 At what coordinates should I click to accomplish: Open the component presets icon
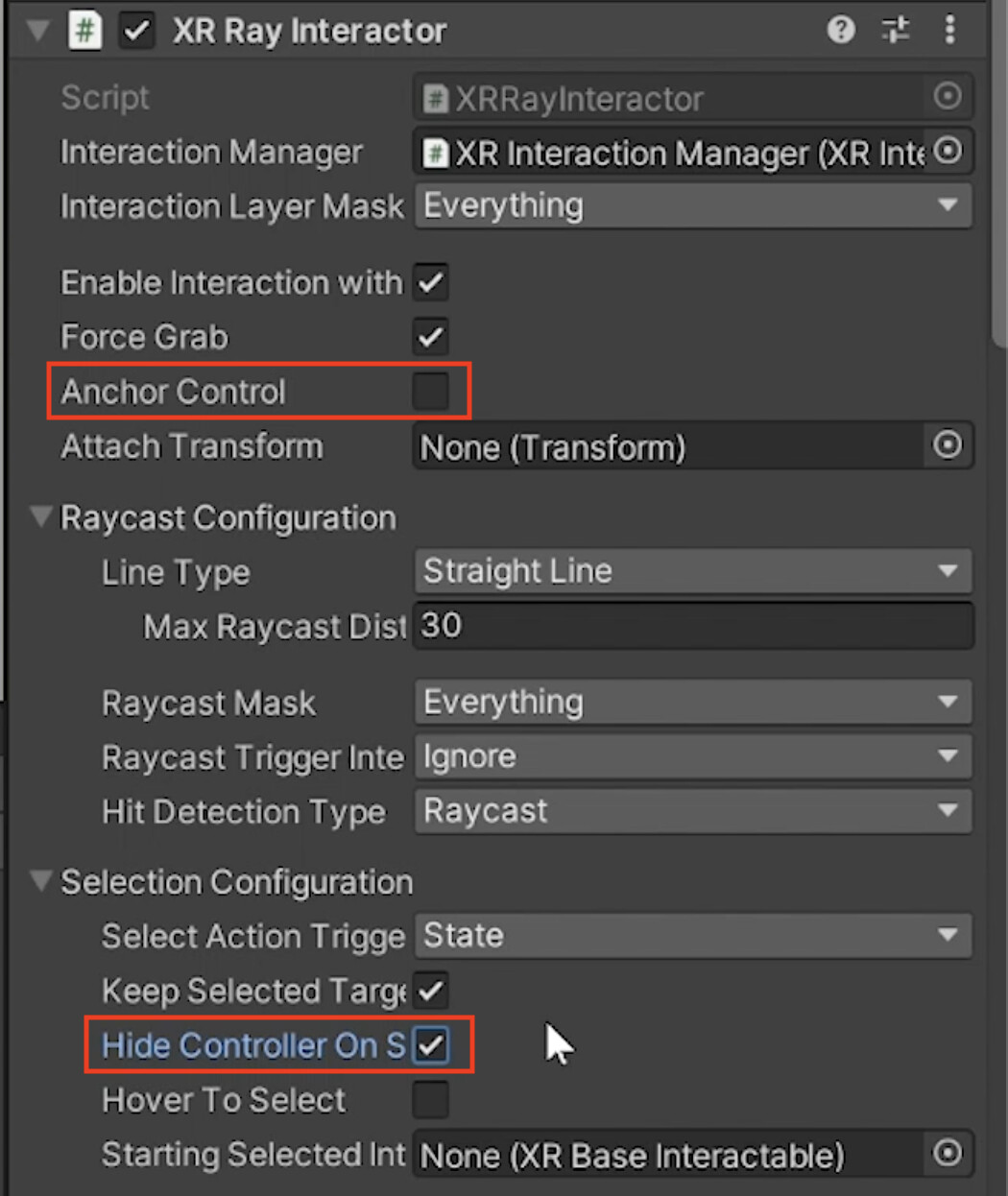pyautogui.click(x=896, y=30)
